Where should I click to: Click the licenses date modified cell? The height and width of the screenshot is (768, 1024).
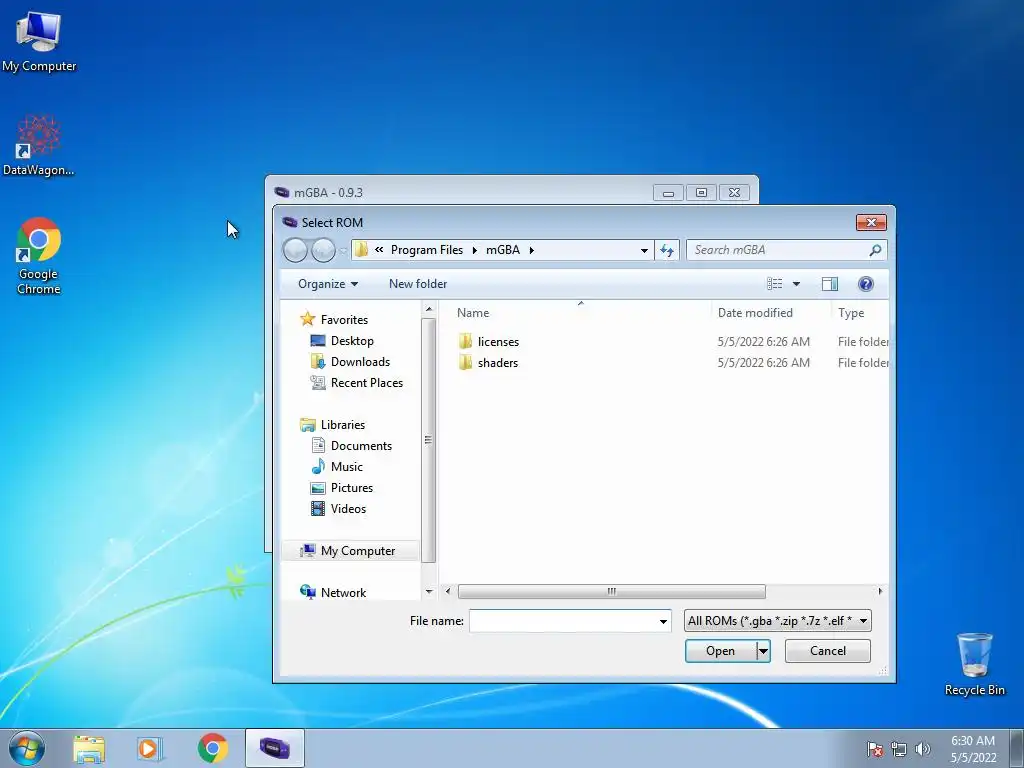point(763,342)
